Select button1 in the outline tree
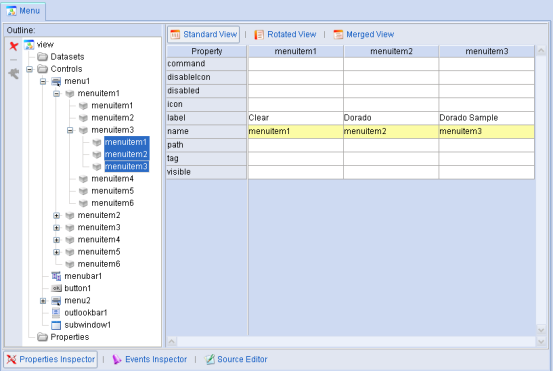Image resolution: width=553 pixels, height=371 pixels. [x=78, y=288]
